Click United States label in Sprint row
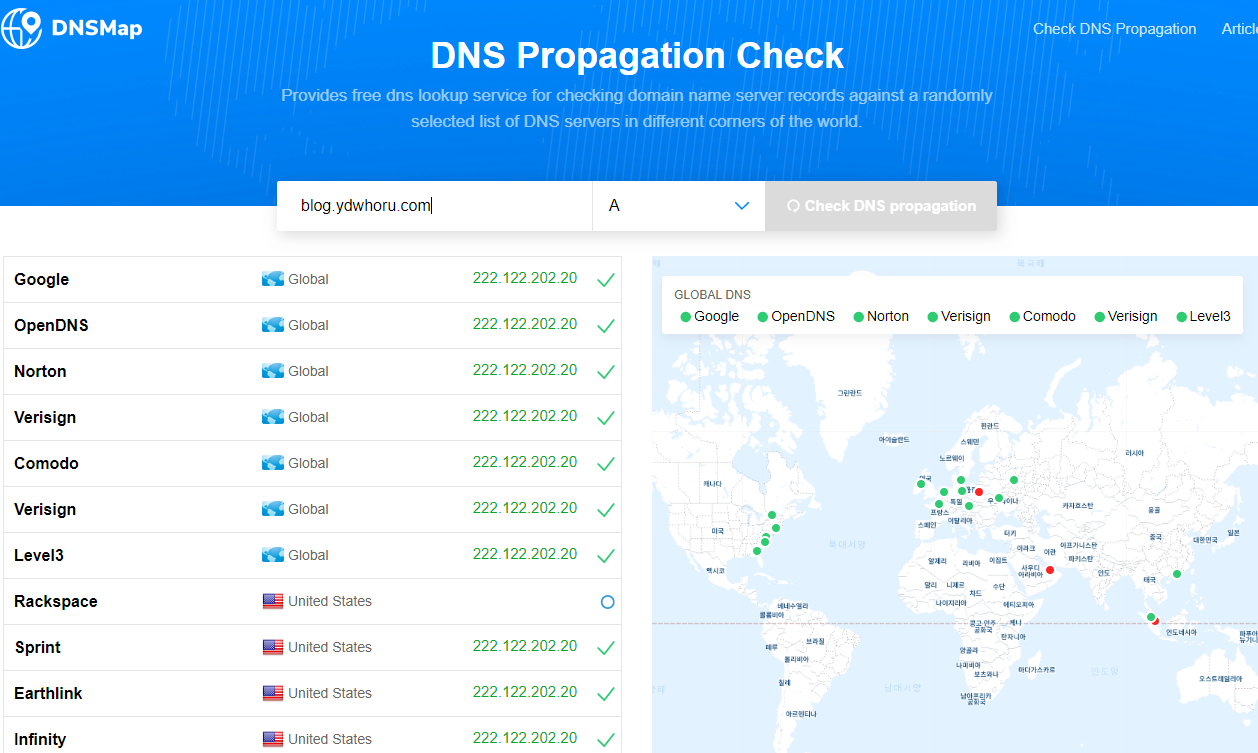This screenshot has height=753, width=1258. [330, 647]
